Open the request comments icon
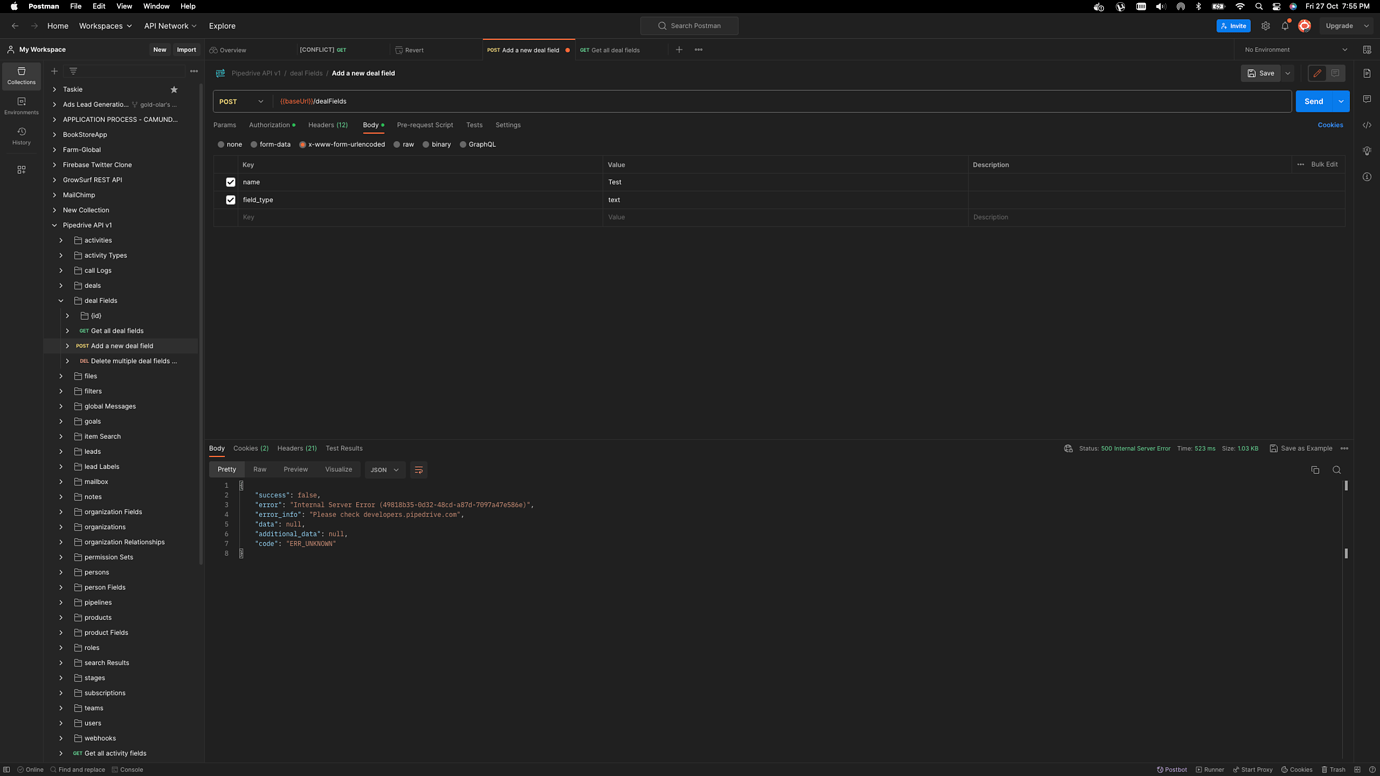1380x776 pixels. coord(1367,99)
